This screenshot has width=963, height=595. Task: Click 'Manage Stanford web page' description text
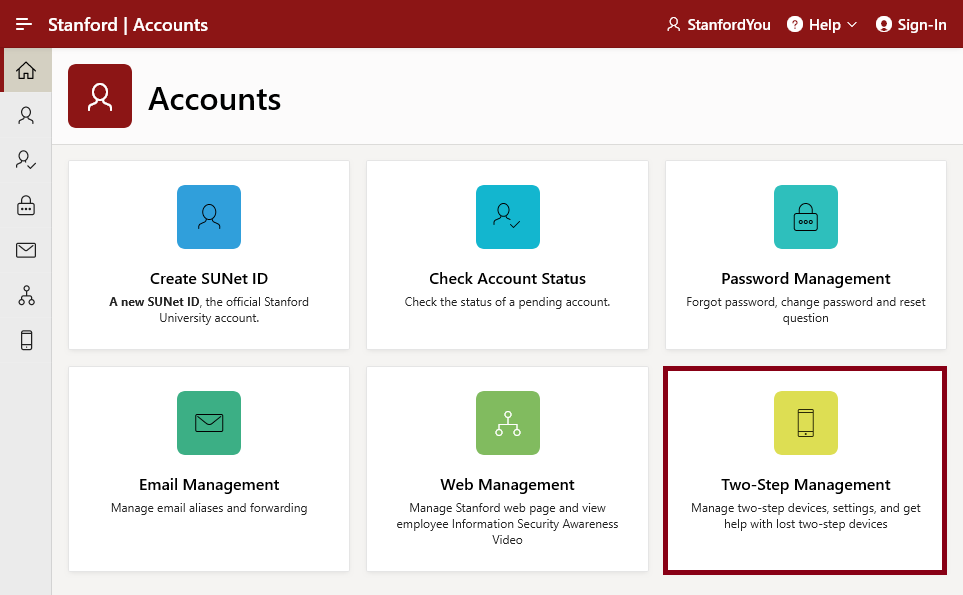point(507,524)
